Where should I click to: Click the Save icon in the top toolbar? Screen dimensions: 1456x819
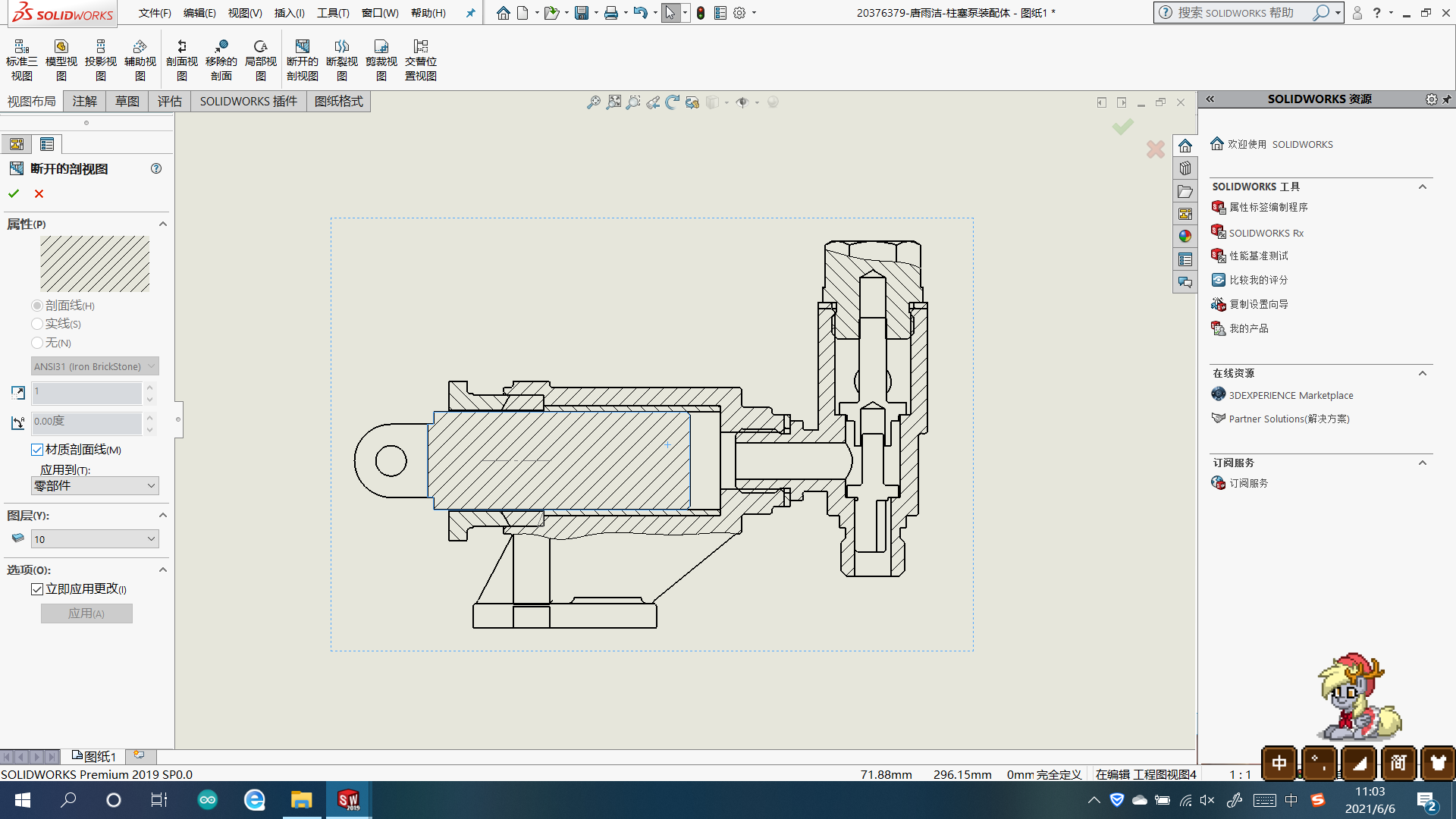tap(582, 13)
